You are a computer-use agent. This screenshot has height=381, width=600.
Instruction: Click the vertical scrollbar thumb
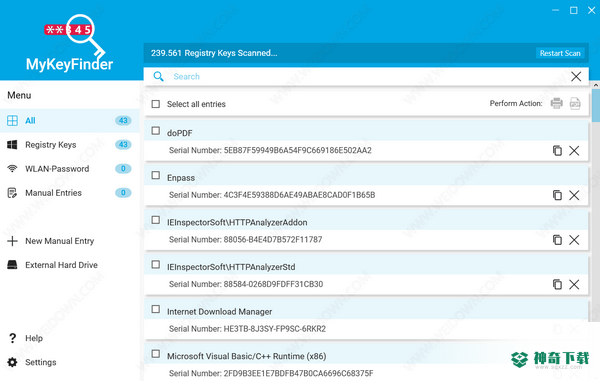point(596,106)
